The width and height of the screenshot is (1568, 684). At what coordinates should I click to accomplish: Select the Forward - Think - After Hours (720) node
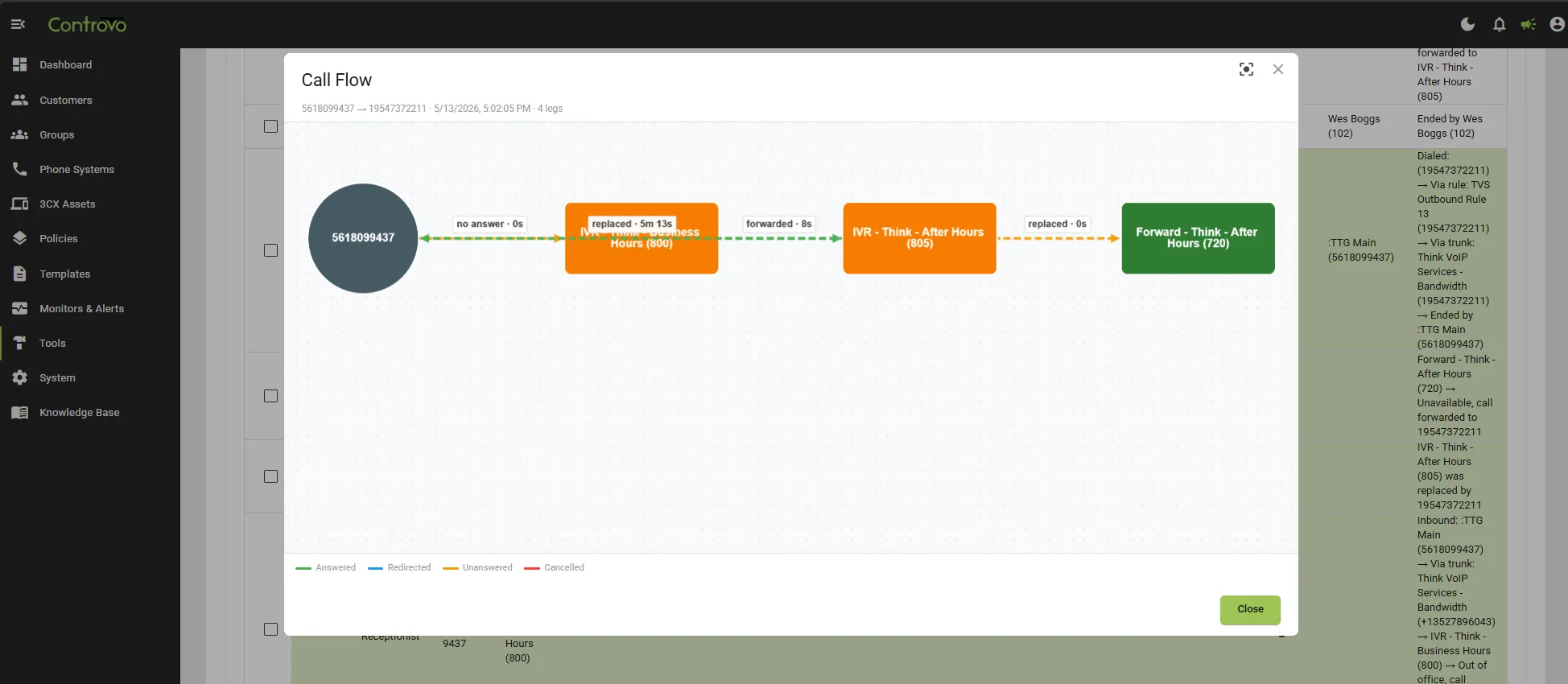click(x=1198, y=238)
